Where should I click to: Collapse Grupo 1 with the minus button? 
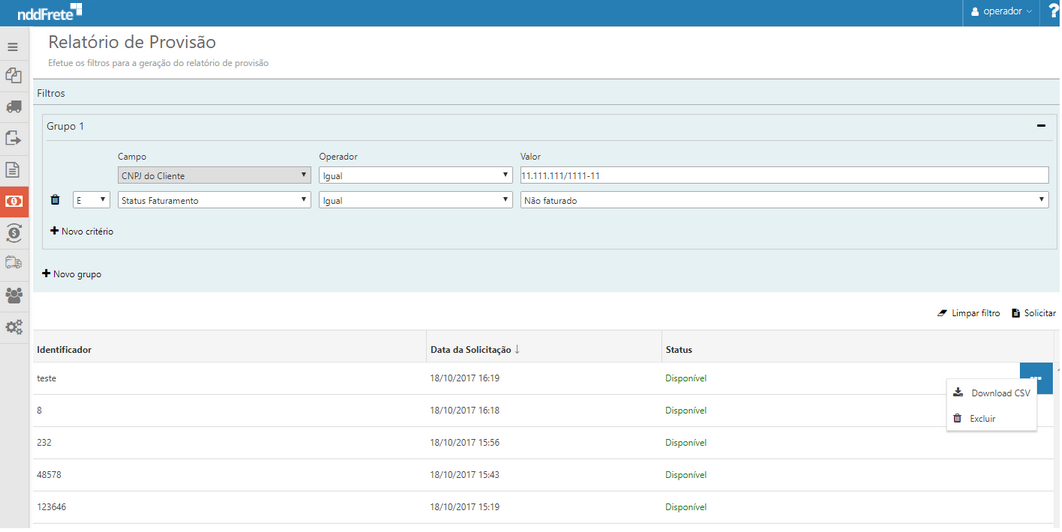pos(1040,127)
